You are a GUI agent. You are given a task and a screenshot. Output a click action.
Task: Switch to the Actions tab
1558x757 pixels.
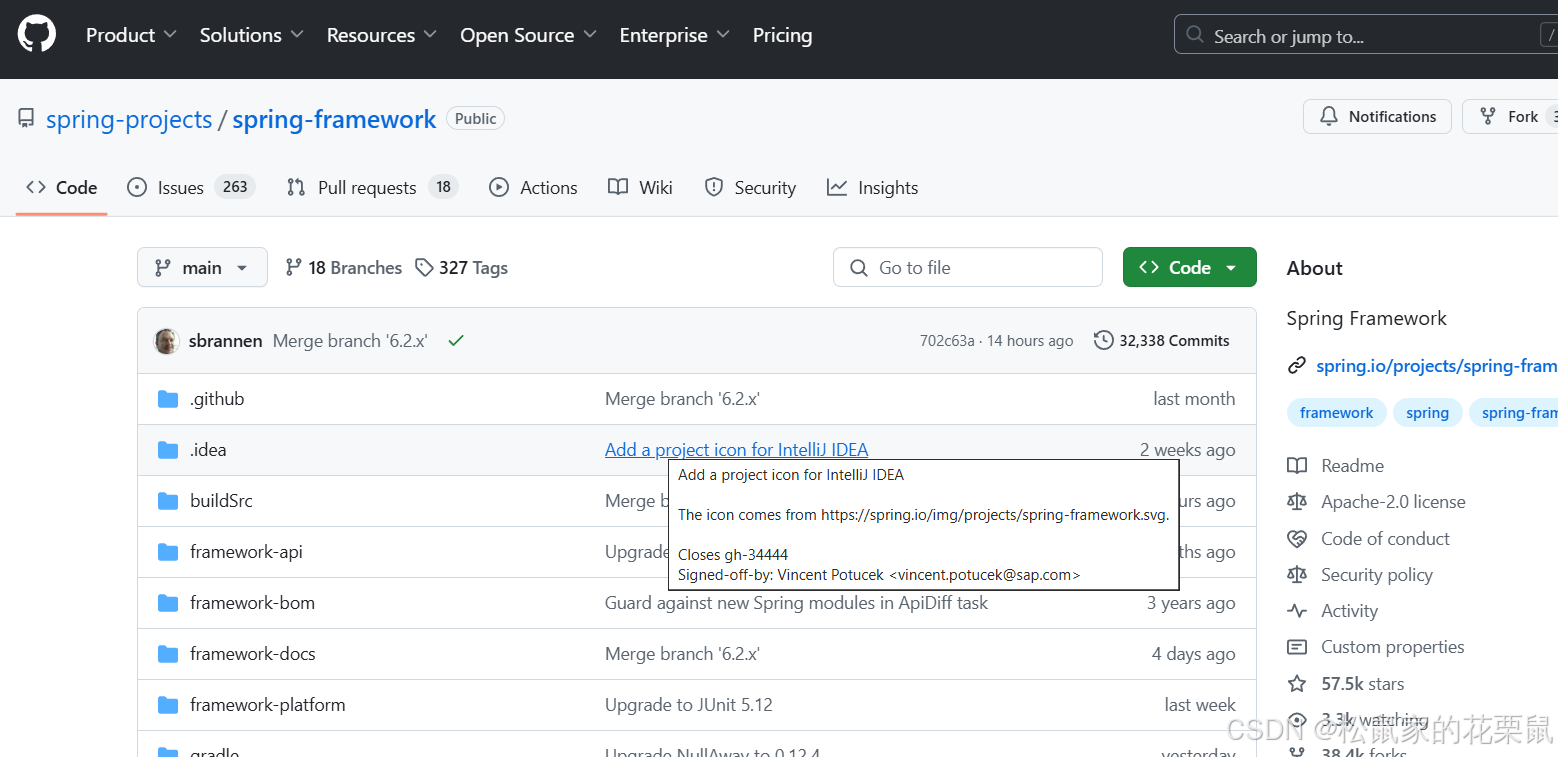[533, 188]
